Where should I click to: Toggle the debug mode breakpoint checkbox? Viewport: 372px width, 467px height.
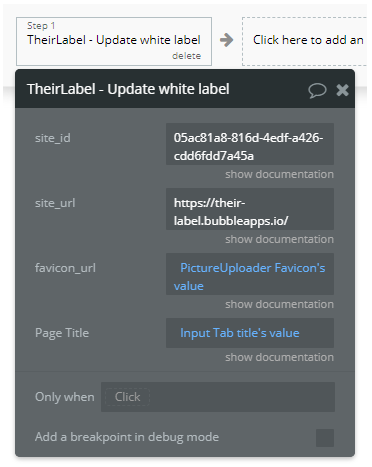click(325, 438)
